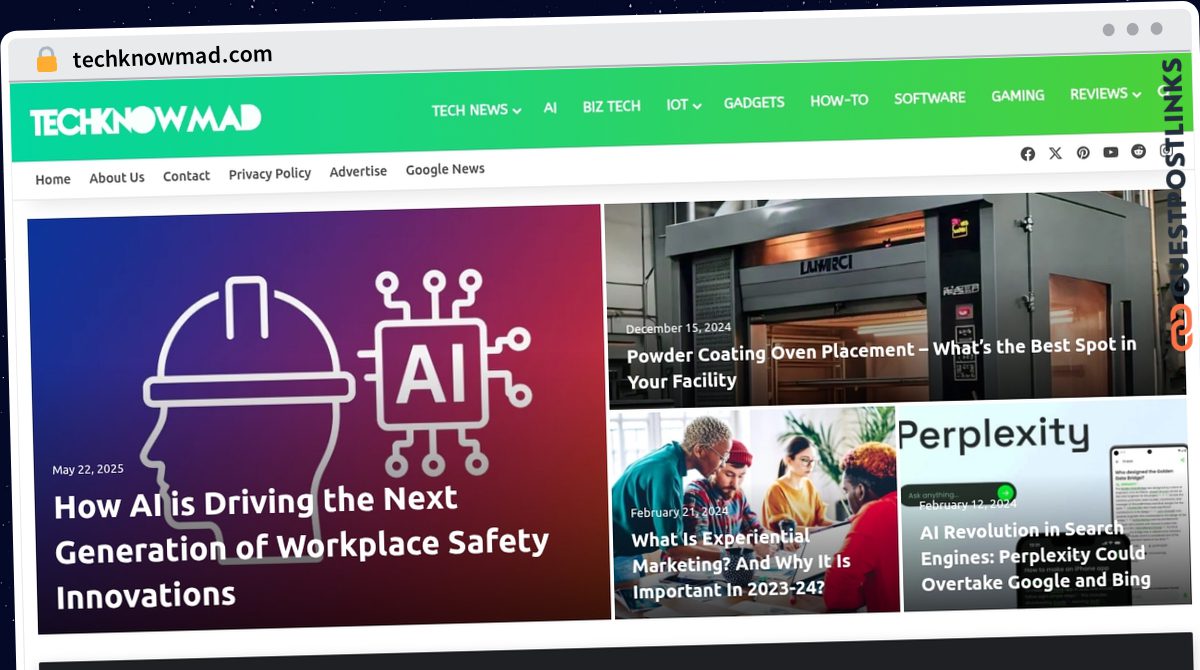This screenshot has height=670, width=1200.
Task: Click the Perplexity article image
Action: point(1043,504)
